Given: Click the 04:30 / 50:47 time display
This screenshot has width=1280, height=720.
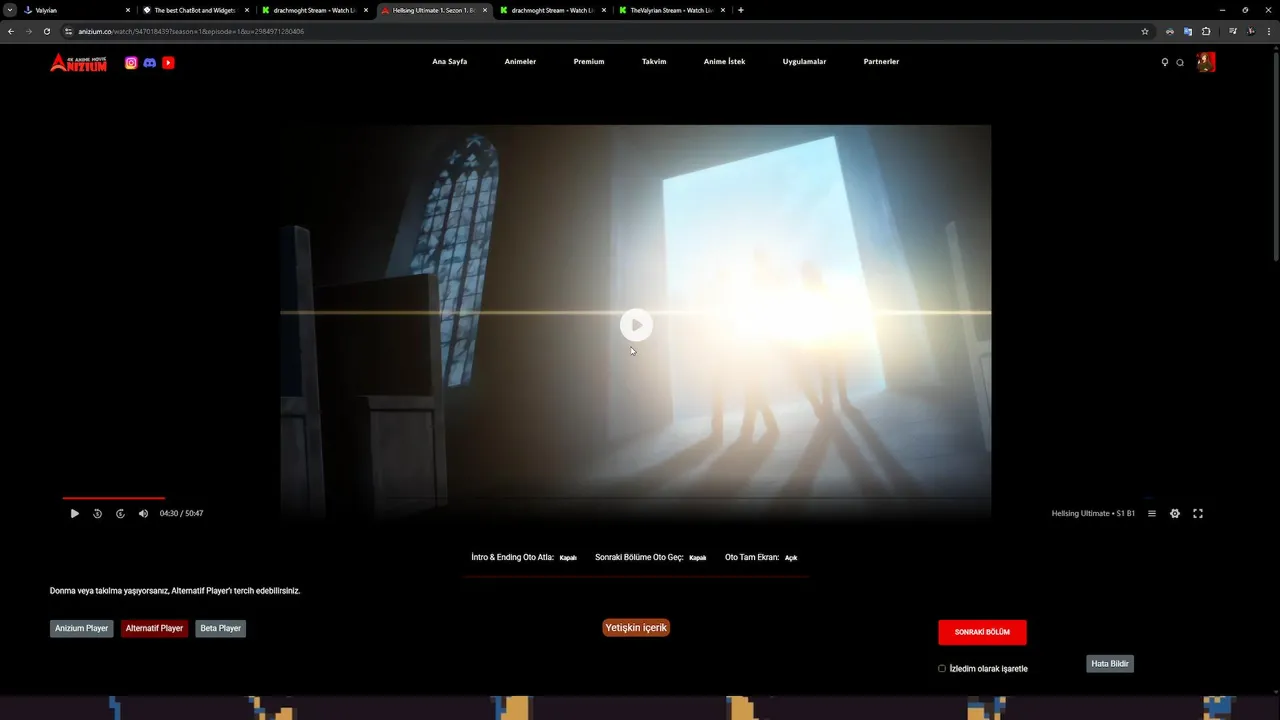Looking at the screenshot, I should (x=181, y=513).
